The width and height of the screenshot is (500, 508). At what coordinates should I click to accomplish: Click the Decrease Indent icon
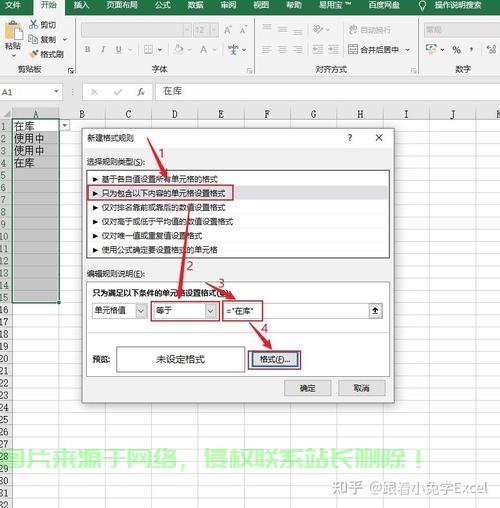(x=318, y=50)
